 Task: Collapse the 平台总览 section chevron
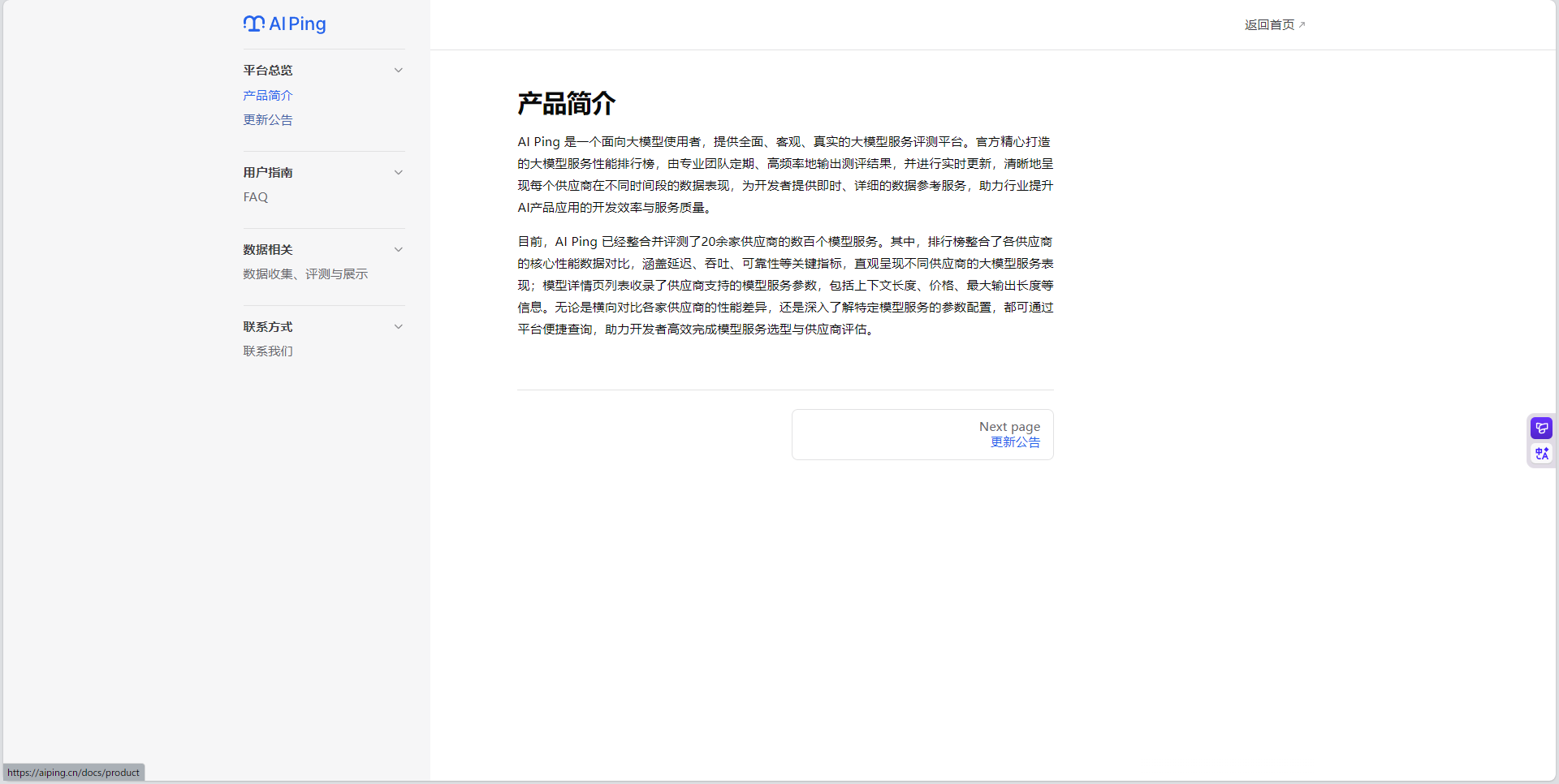click(399, 71)
